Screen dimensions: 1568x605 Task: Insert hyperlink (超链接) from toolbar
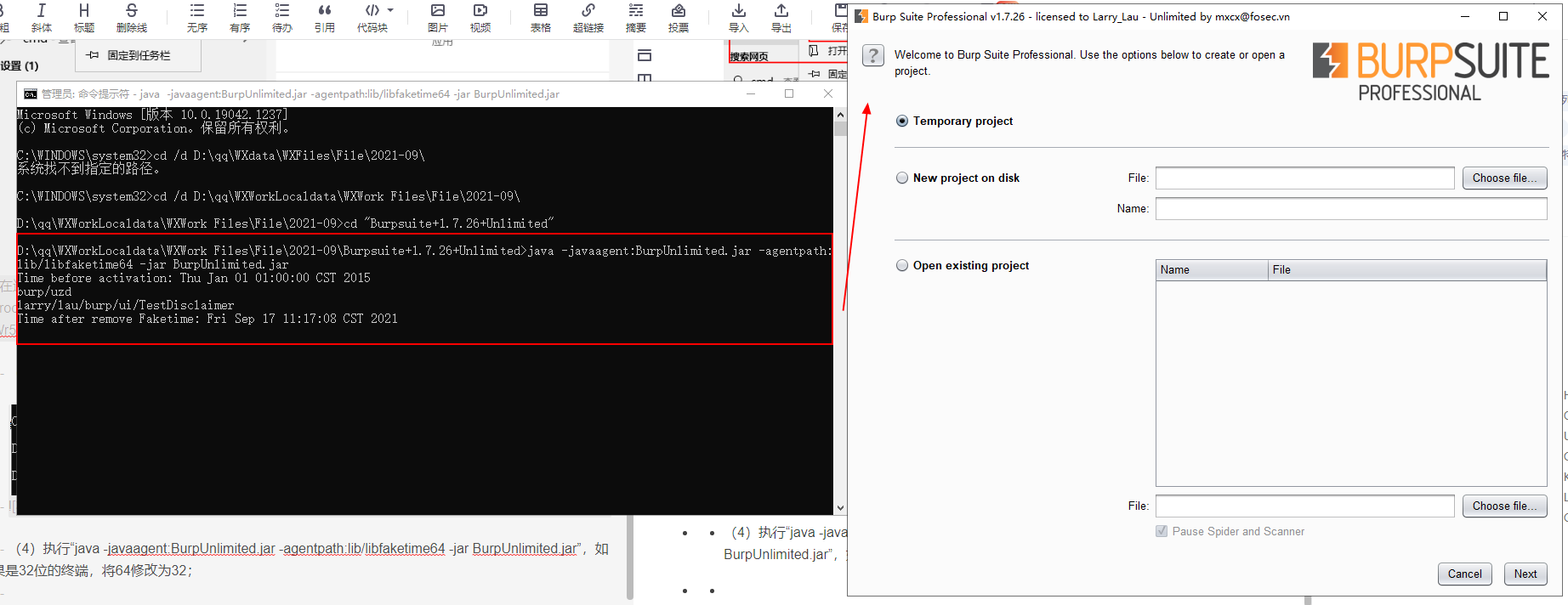coord(588,17)
